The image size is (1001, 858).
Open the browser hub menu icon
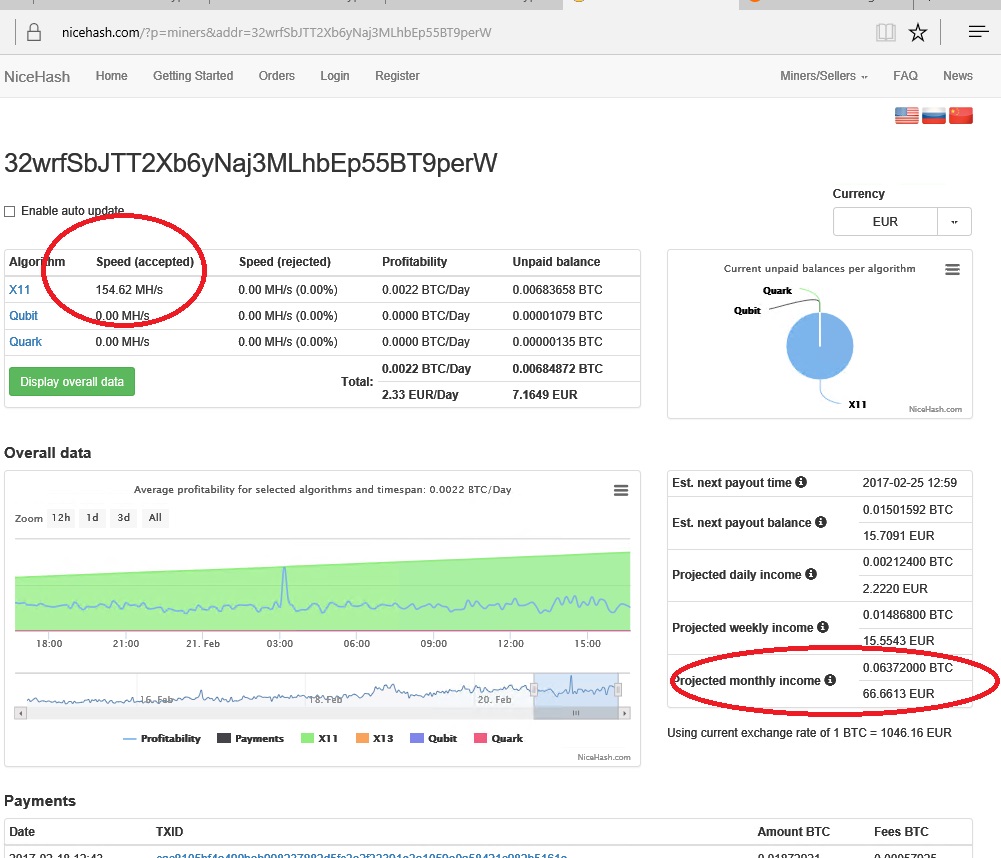pyautogui.click(x=978, y=31)
